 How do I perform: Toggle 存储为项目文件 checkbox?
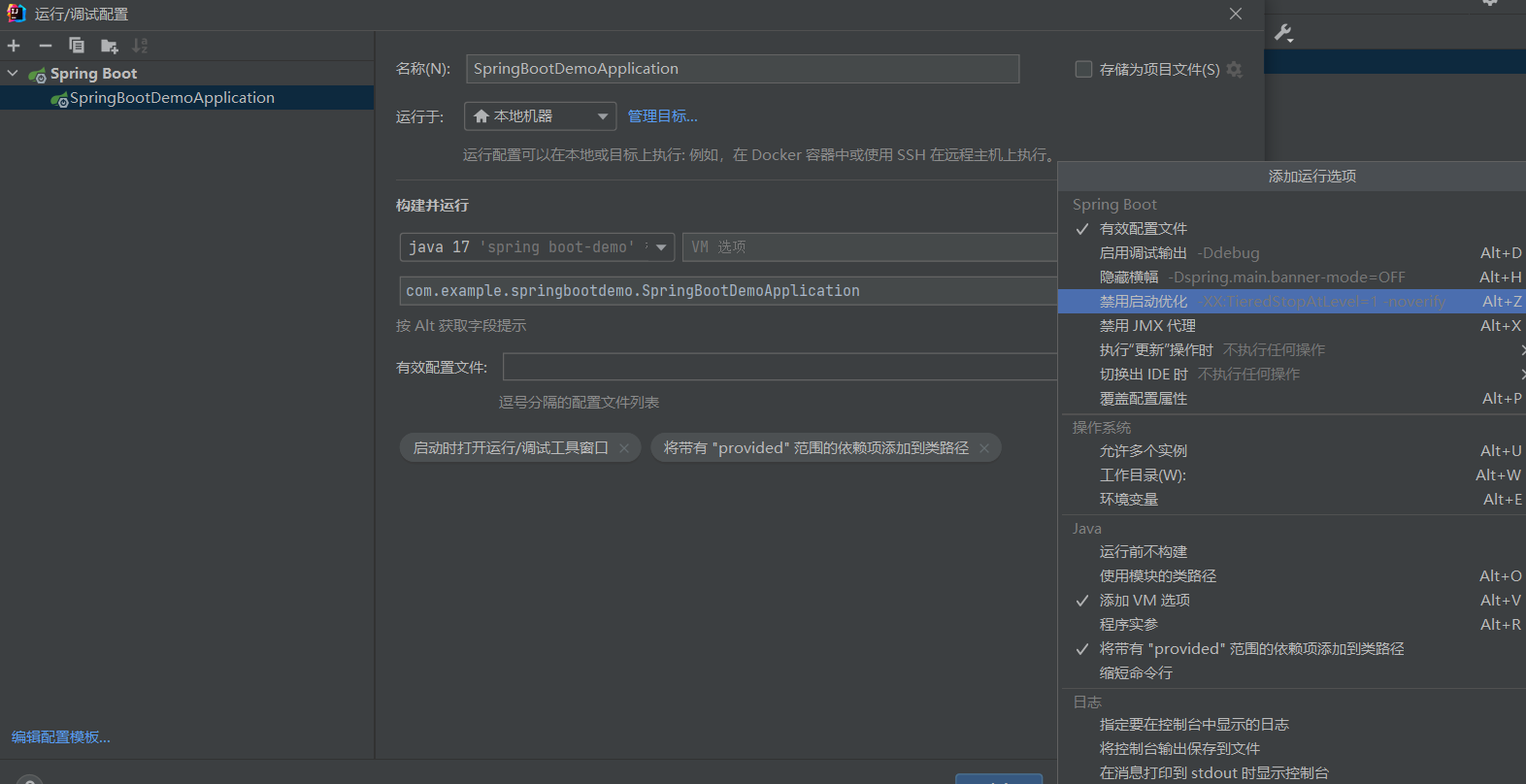(x=1083, y=69)
